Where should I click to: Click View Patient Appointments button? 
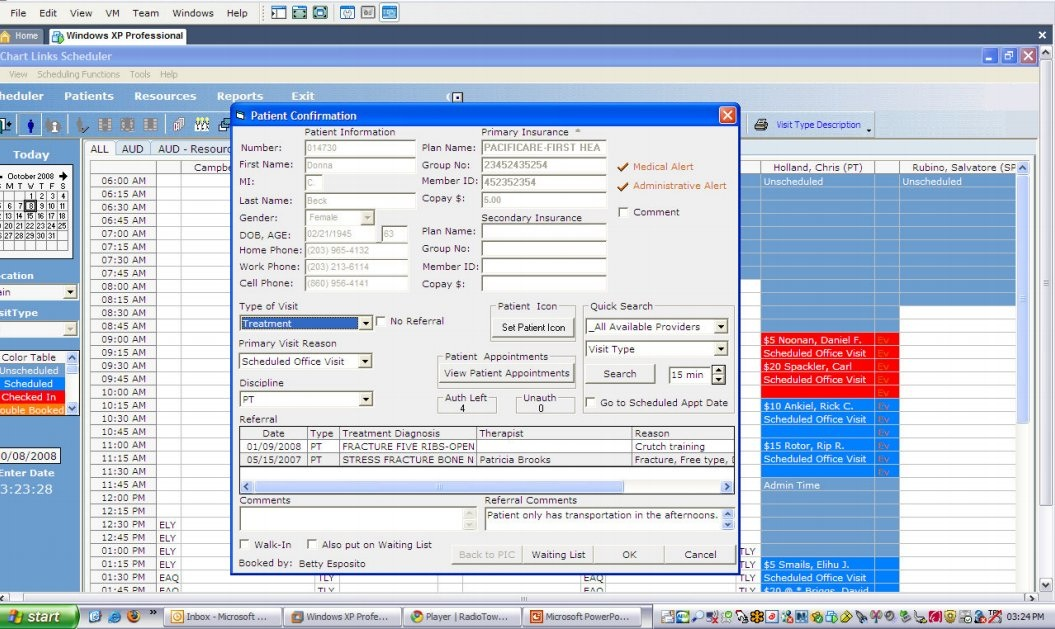pyautogui.click(x=507, y=373)
